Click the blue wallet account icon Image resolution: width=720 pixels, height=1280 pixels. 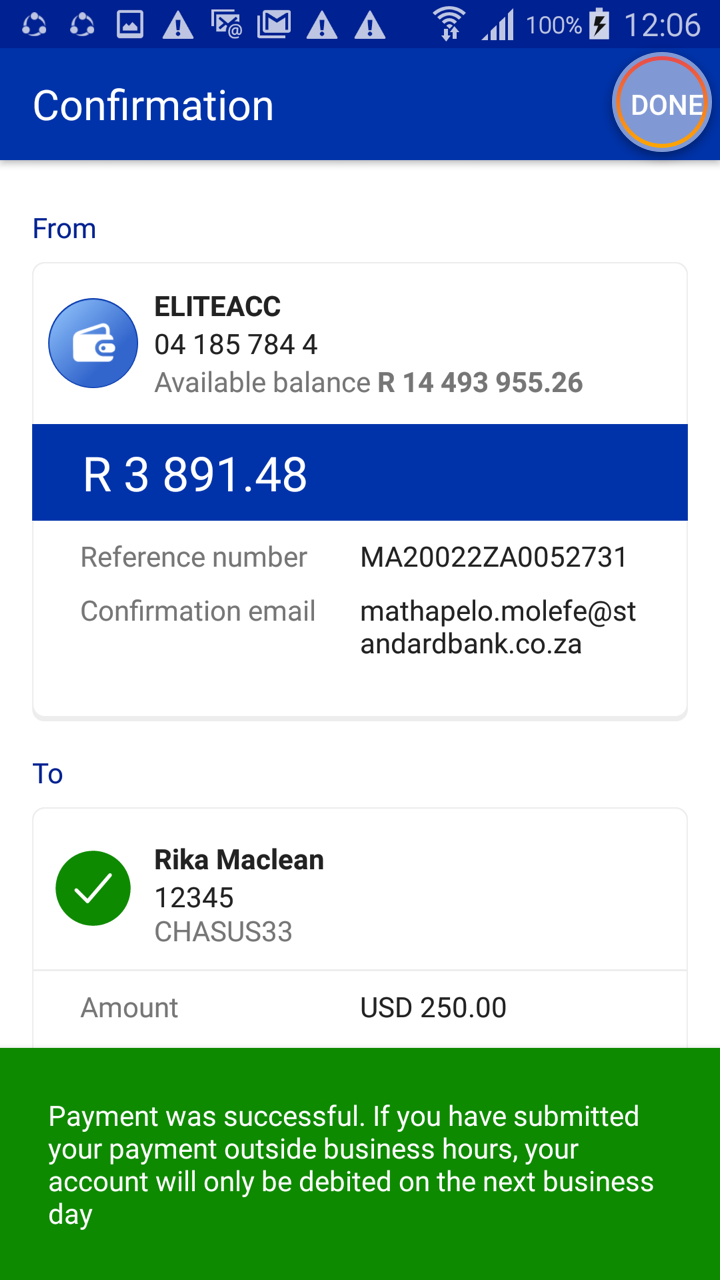click(x=93, y=343)
